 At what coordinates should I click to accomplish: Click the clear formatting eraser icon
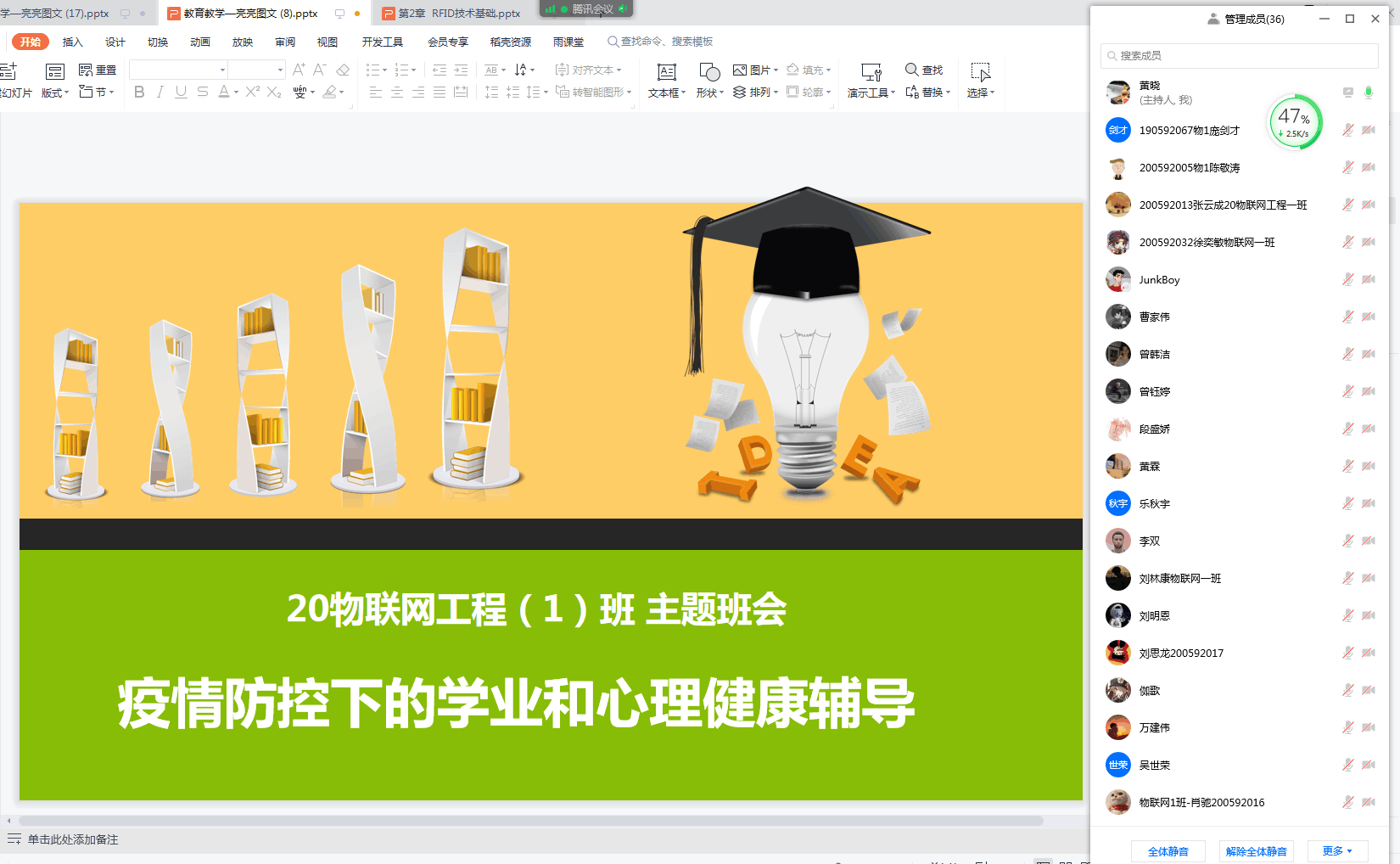pos(343,70)
